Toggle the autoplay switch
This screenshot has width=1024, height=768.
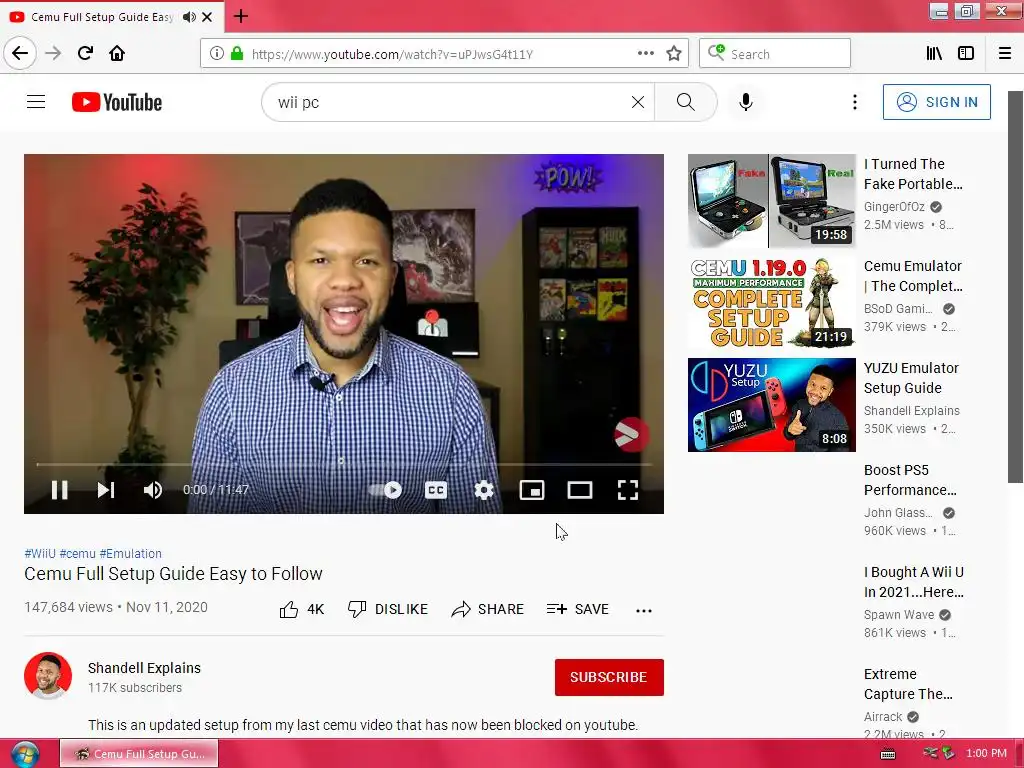coord(386,490)
